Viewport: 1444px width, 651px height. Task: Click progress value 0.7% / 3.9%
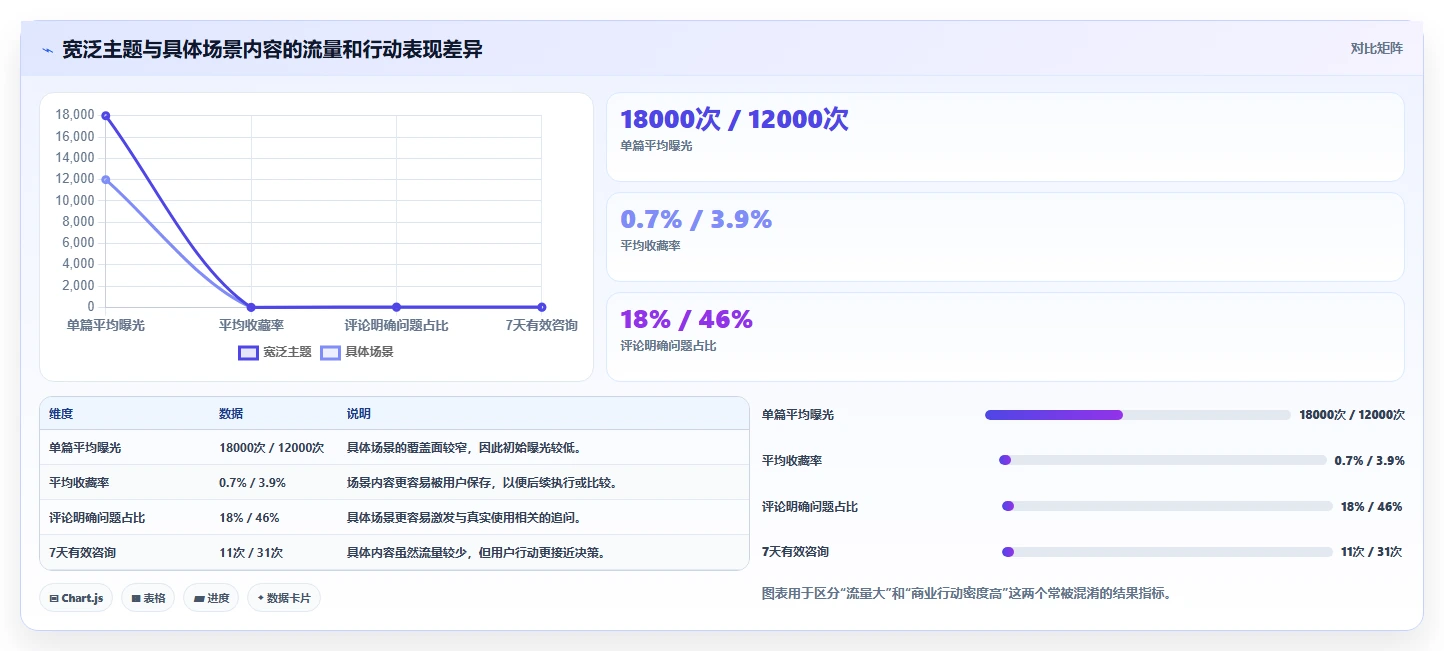tap(1369, 461)
